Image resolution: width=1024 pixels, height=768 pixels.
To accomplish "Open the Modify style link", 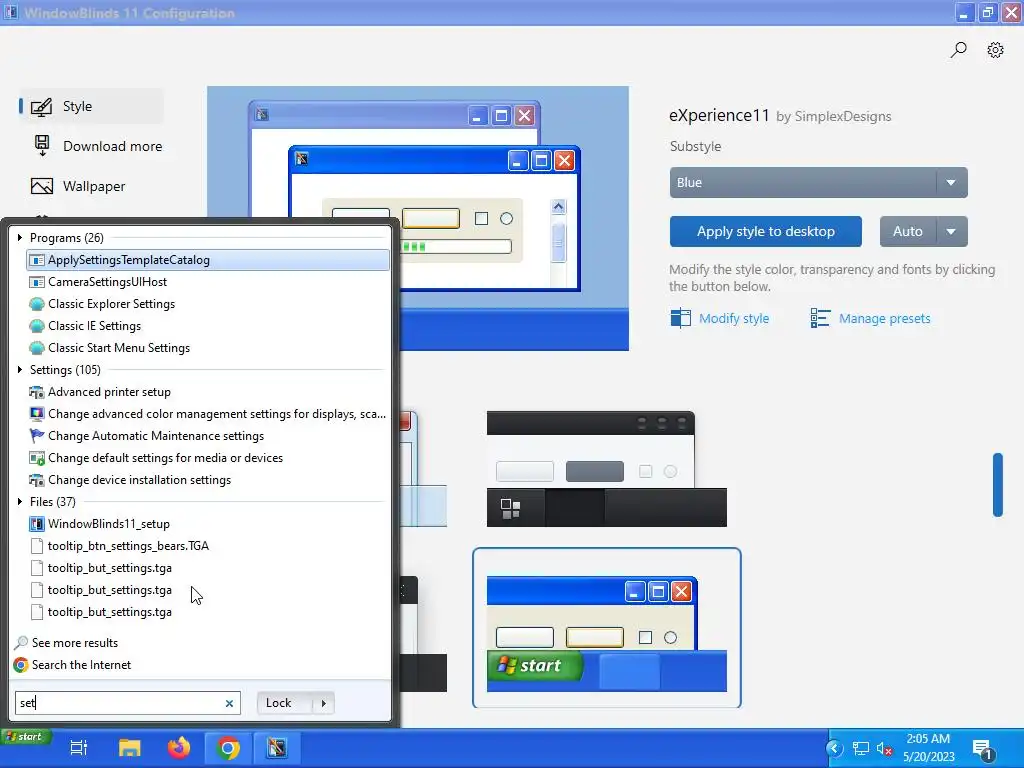I will [x=734, y=319].
